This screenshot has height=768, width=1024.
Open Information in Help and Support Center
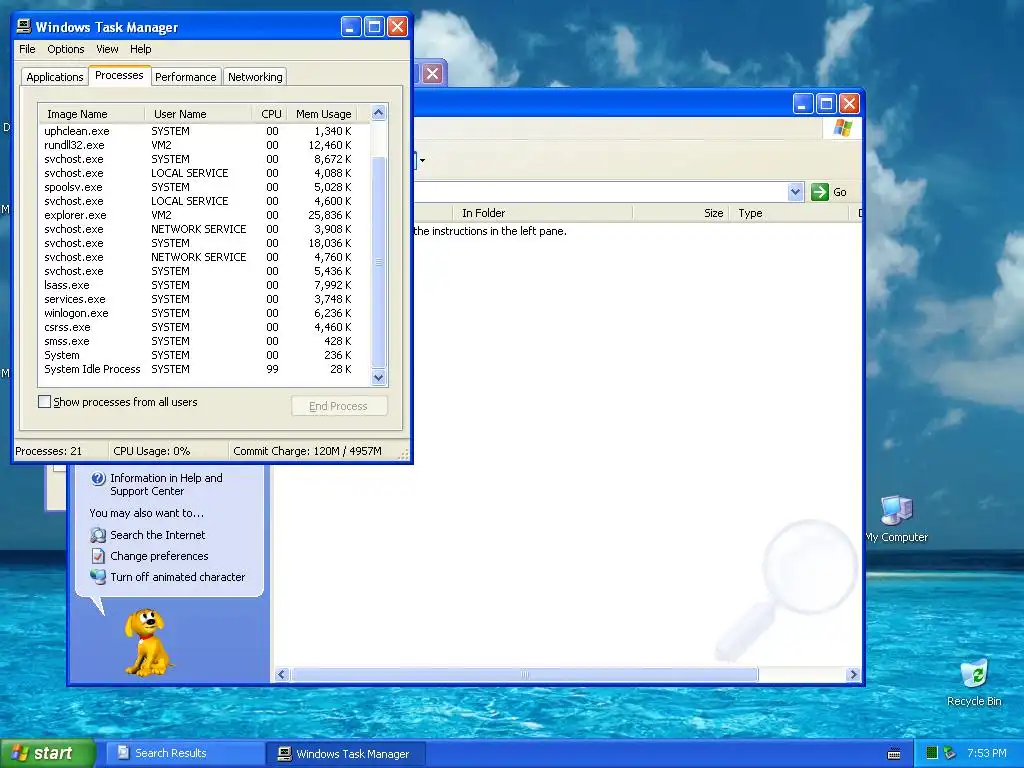pyautogui.click(x=166, y=485)
